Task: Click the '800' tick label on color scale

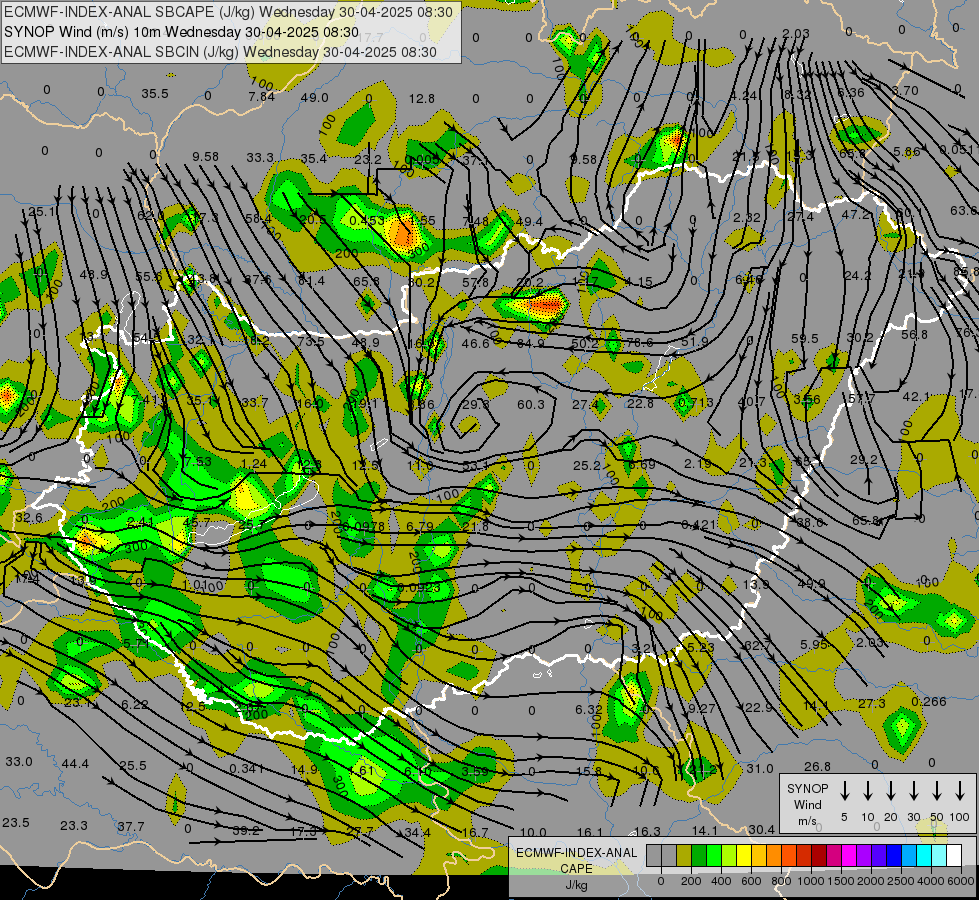Action: [781, 881]
